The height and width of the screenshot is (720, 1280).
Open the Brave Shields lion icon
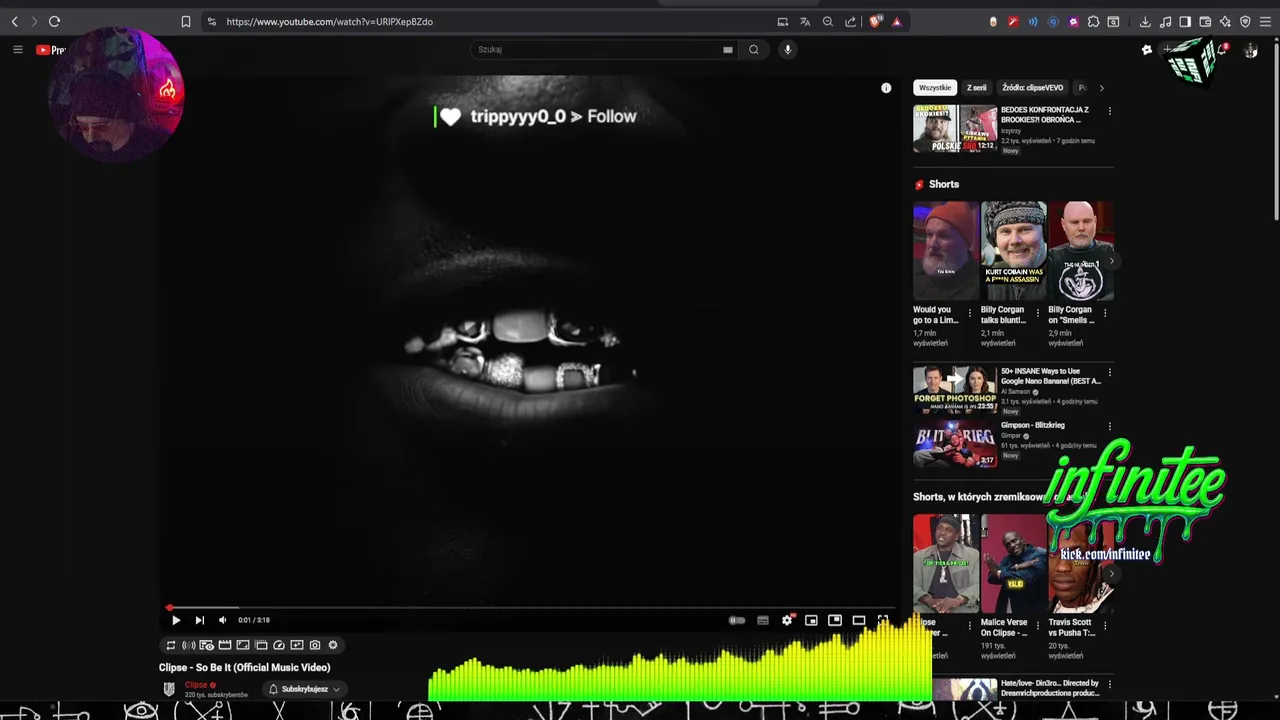pos(876,21)
